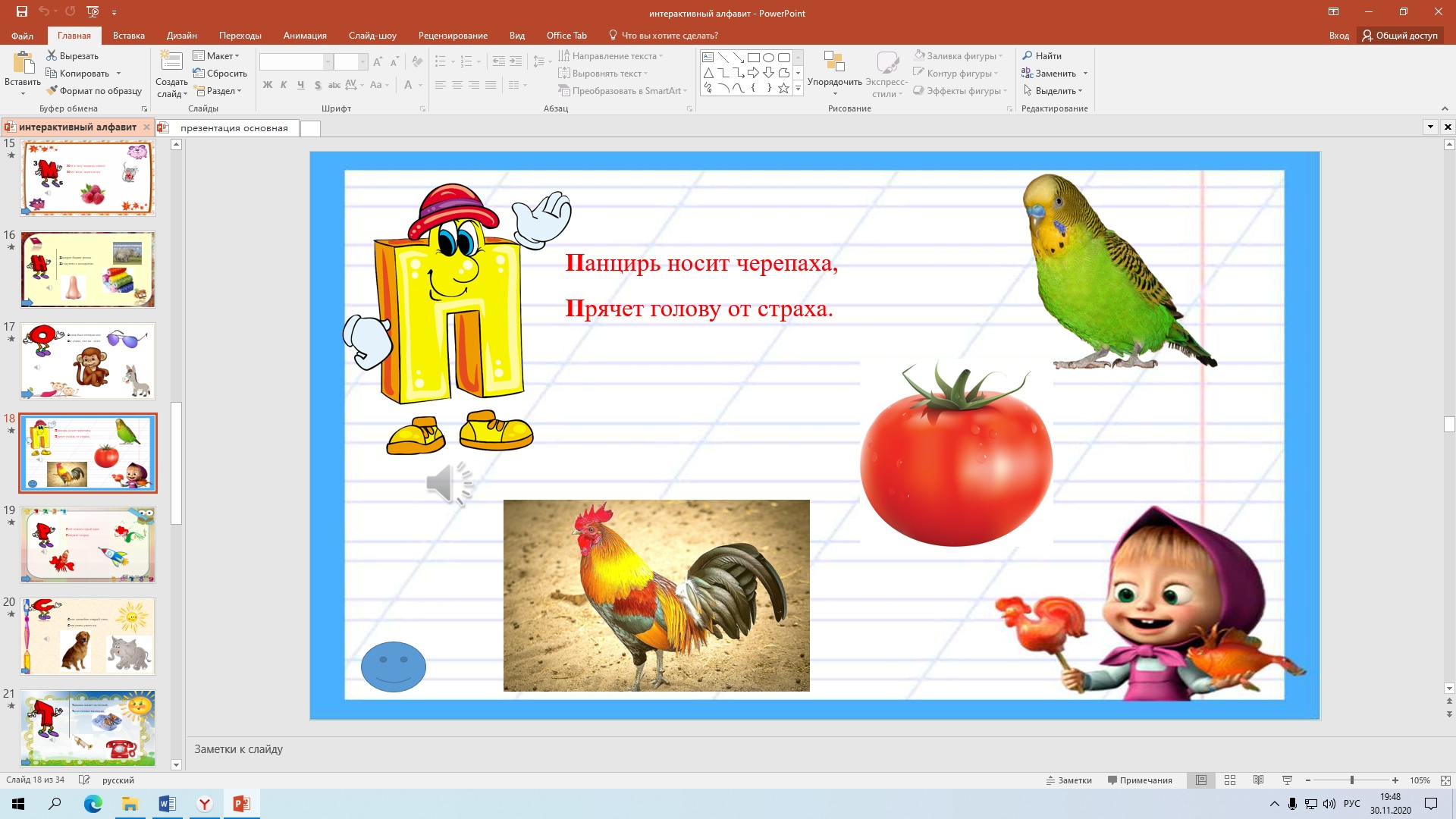Click the Arrange (Упорядочить) icon

point(834,62)
